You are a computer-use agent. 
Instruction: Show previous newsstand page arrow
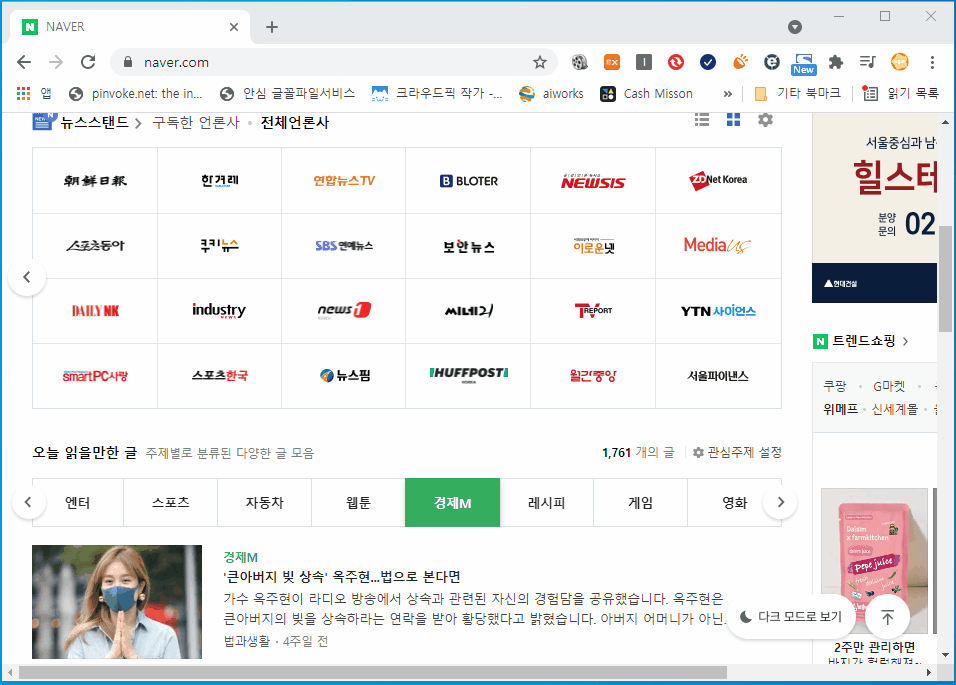point(27,277)
